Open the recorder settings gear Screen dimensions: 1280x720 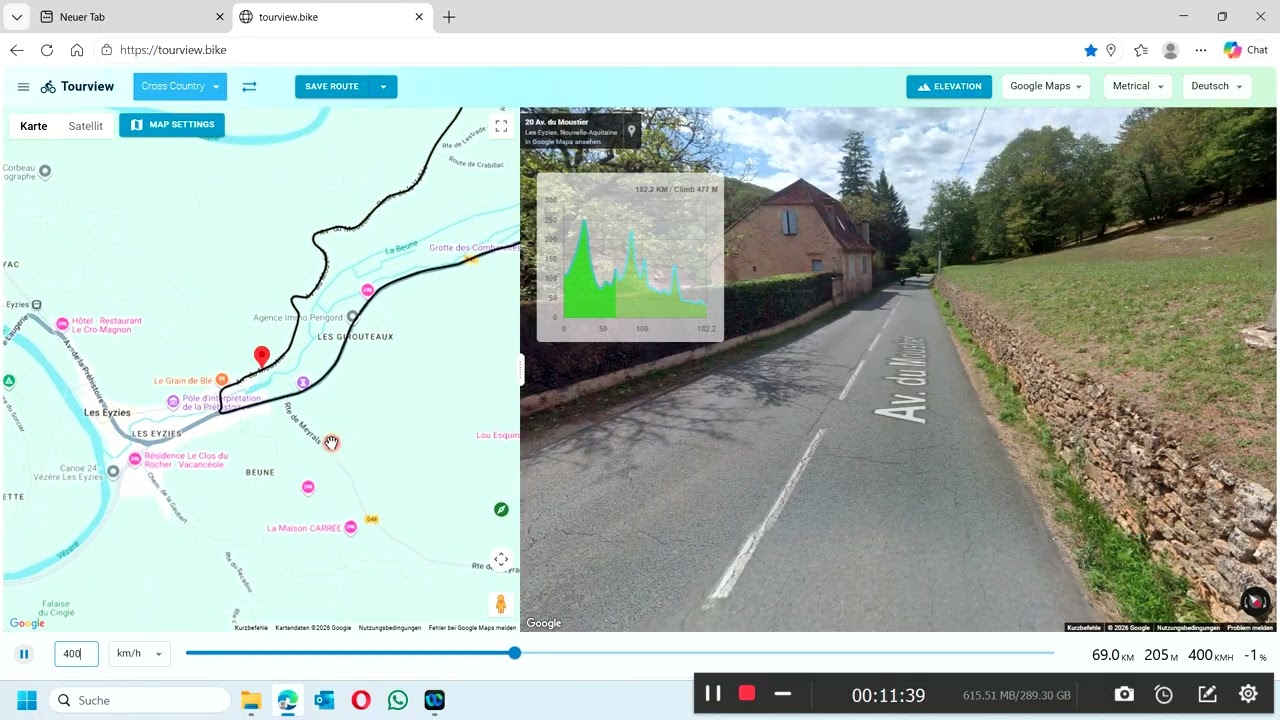tap(1248, 694)
